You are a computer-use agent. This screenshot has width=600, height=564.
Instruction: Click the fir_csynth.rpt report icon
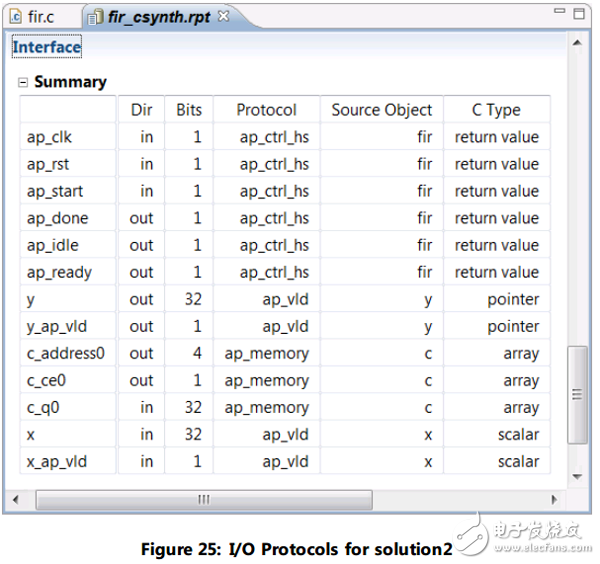pyautogui.click(x=95, y=17)
